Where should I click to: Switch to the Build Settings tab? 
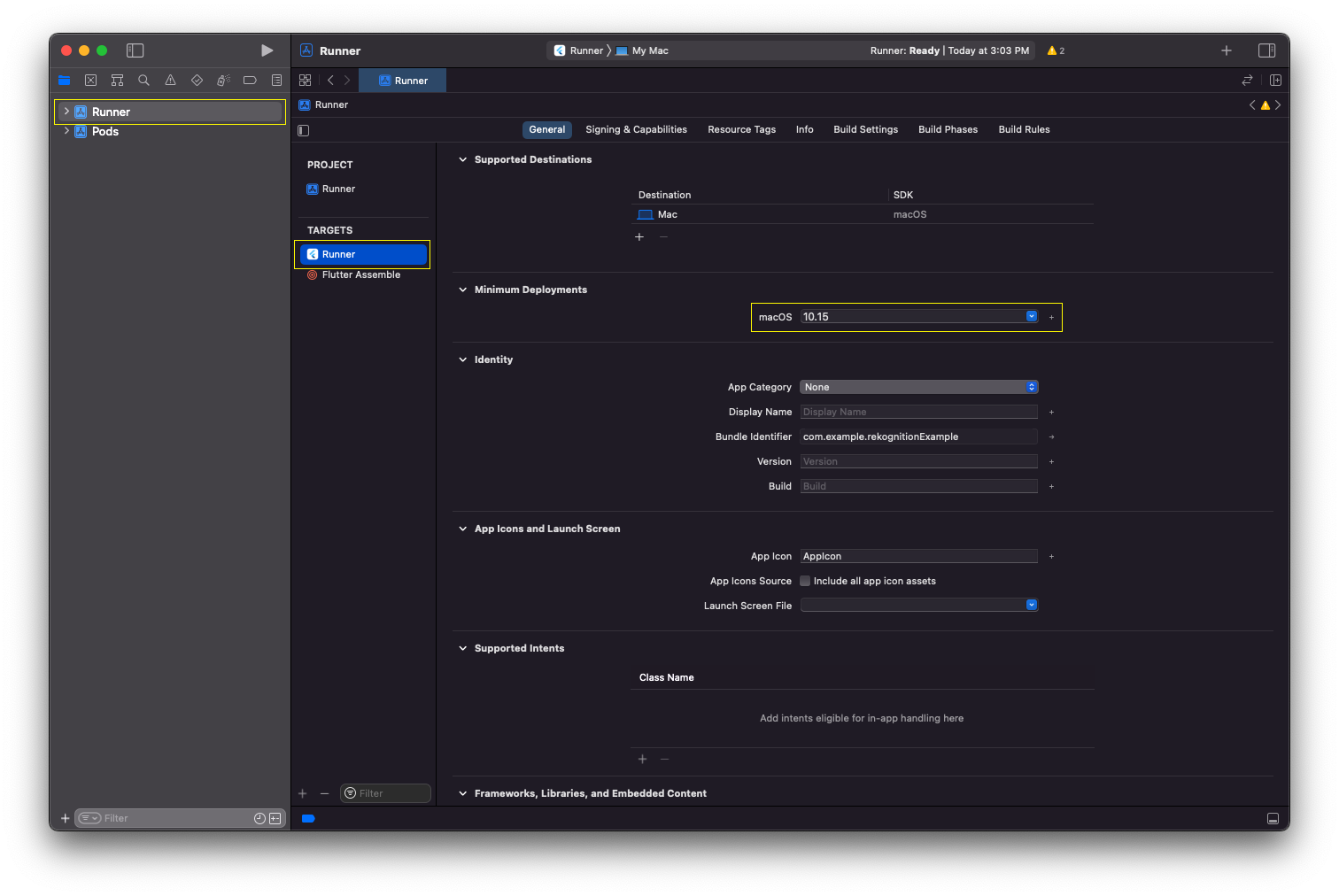[865, 129]
